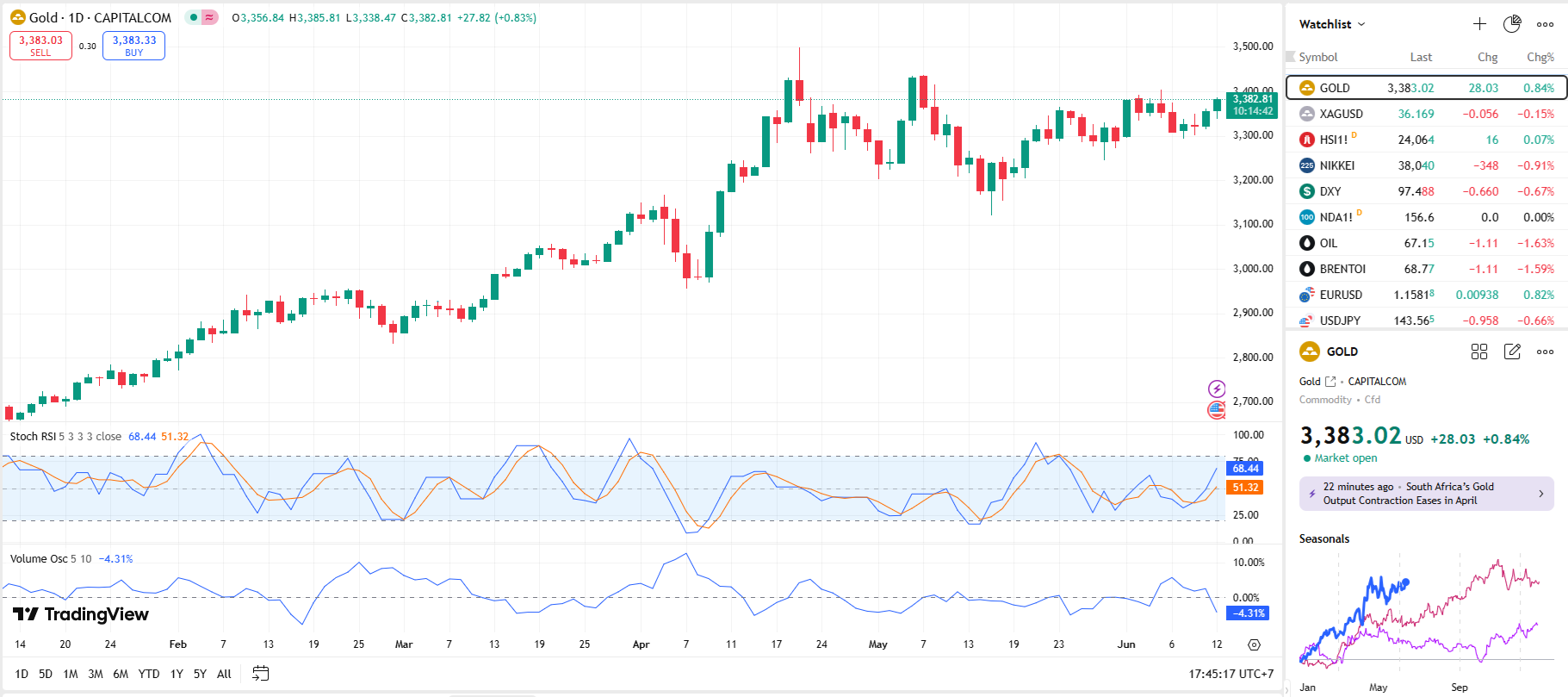
Task: Select the YTD time range
Action: tap(149, 674)
